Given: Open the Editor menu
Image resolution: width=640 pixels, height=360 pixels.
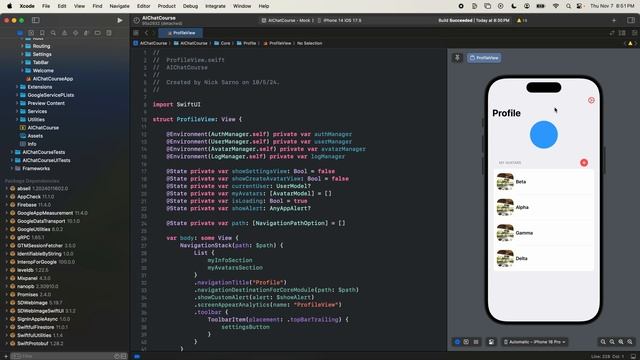Looking at the screenshot, I should pos(143,6).
